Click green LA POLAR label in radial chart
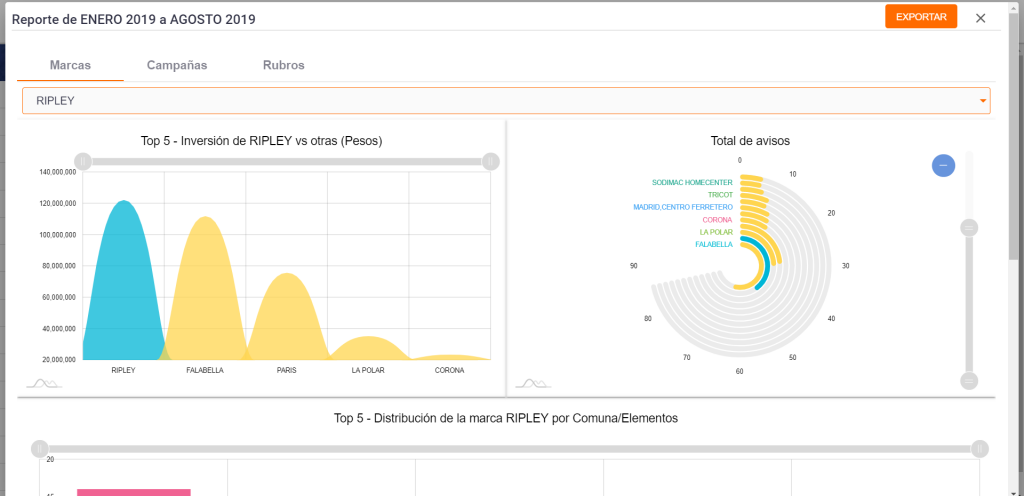This screenshot has width=1024, height=496. 716,232
